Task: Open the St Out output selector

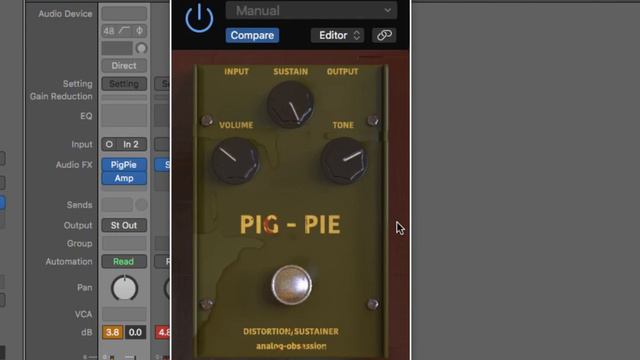Action: pyautogui.click(x=124, y=225)
